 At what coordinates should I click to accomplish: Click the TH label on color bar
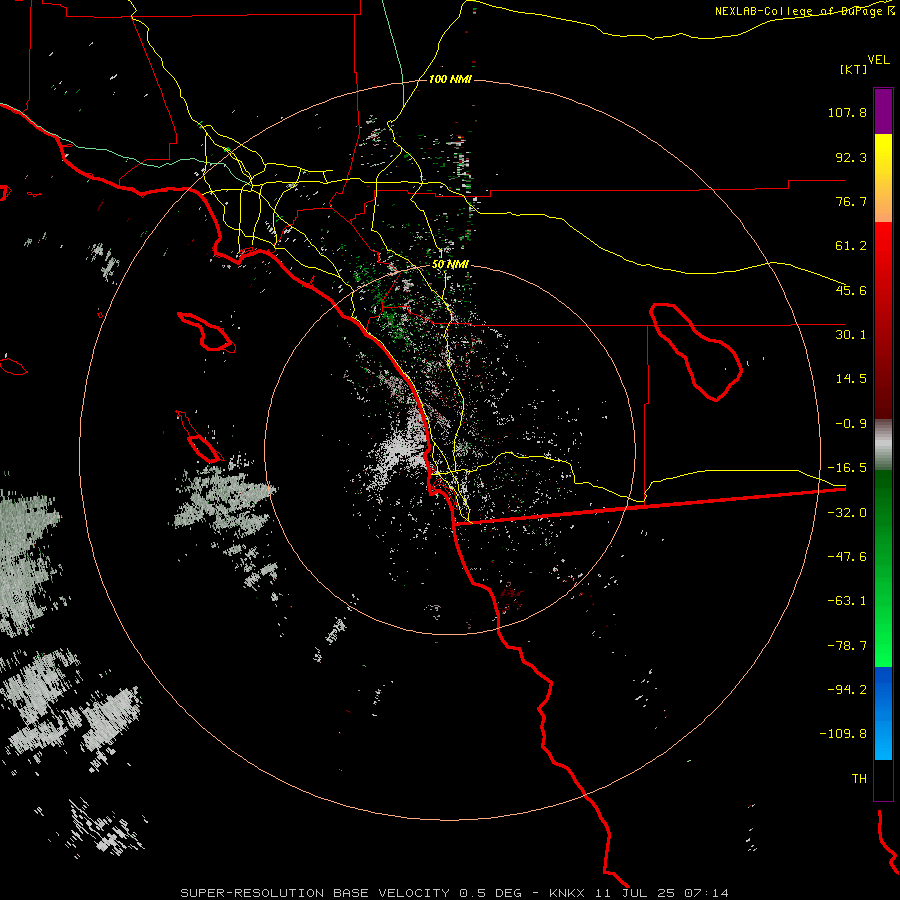coord(859,779)
